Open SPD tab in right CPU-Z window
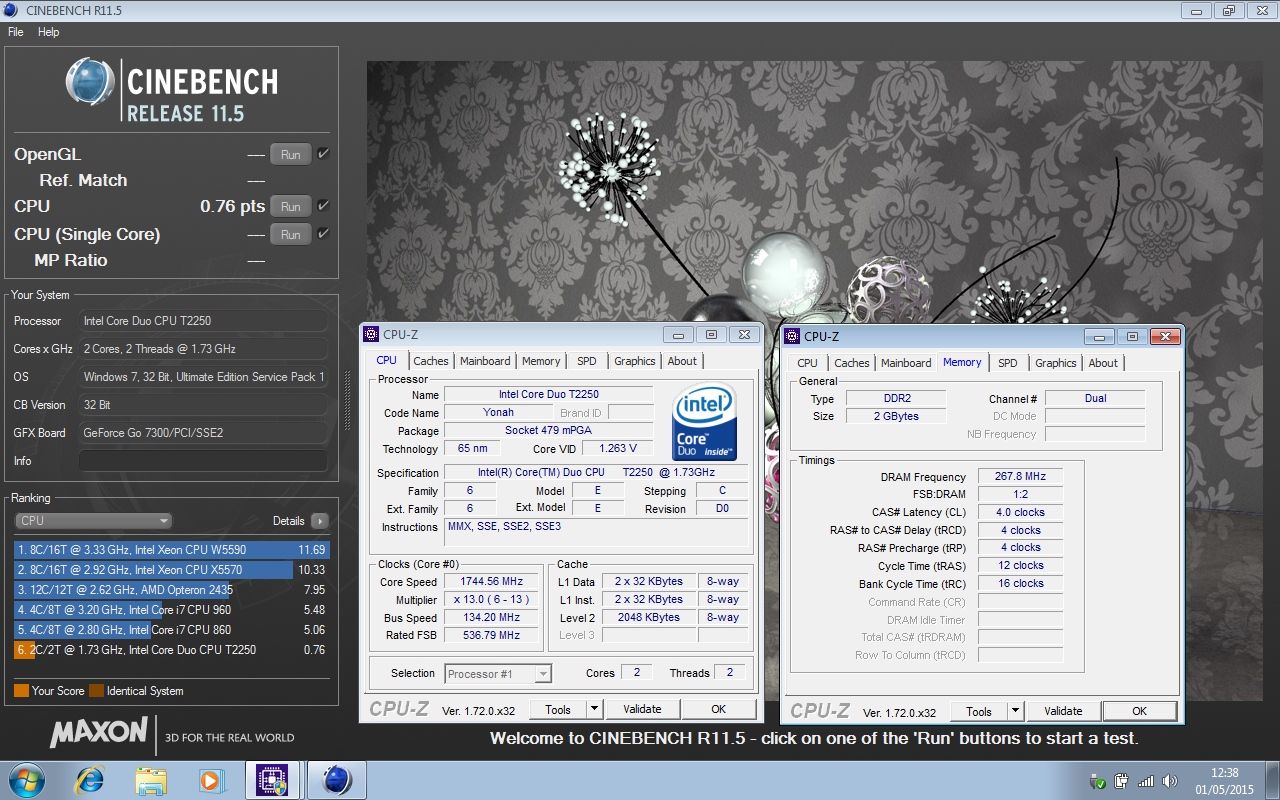 point(1008,363)
